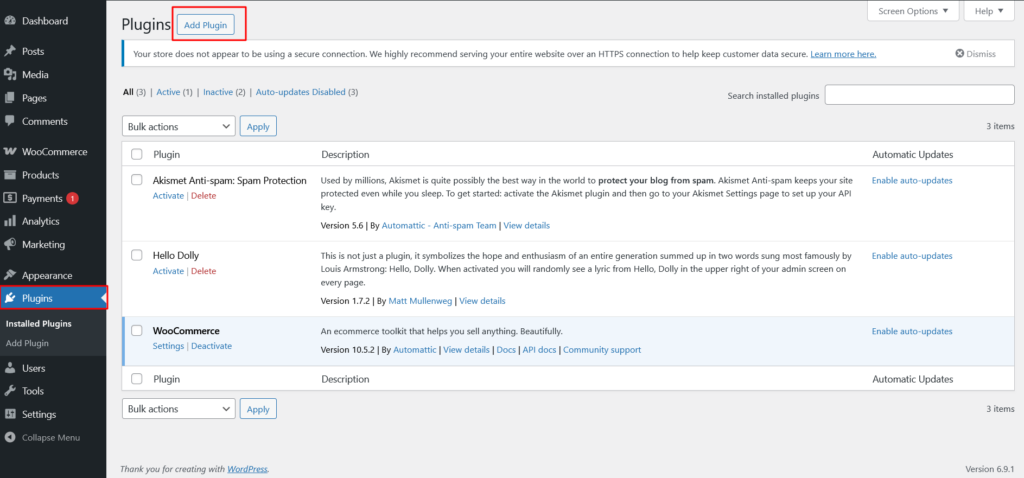Expand the Screen Options panel

pos(912,11)
